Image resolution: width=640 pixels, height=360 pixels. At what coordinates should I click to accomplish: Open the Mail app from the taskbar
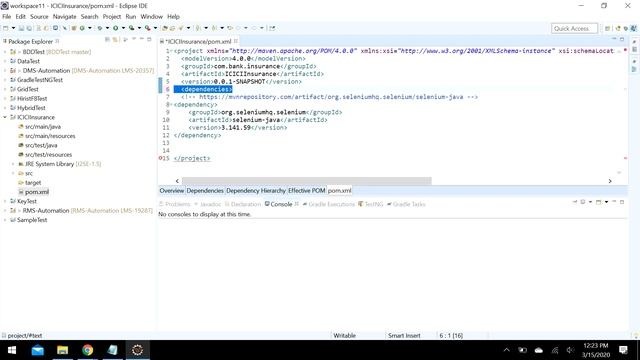tap(38, 350)
